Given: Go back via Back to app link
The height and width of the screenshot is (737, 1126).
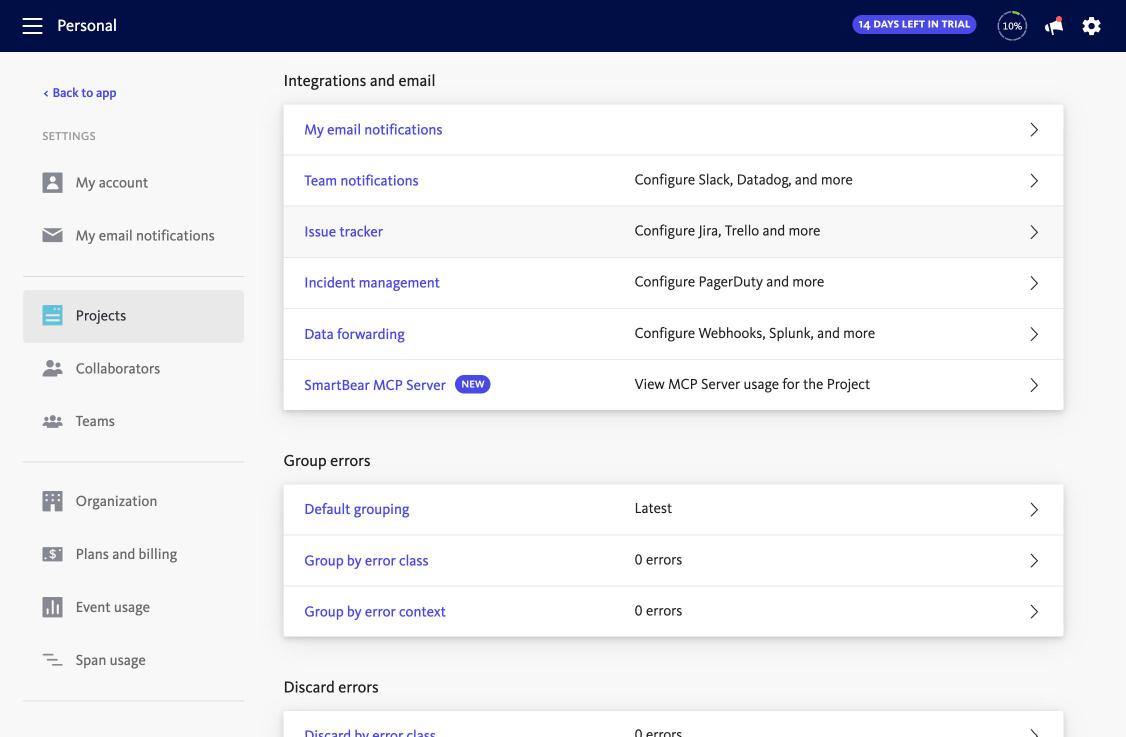Looking at the screenshot, I should pyautogui.click(x=80, y=93).
